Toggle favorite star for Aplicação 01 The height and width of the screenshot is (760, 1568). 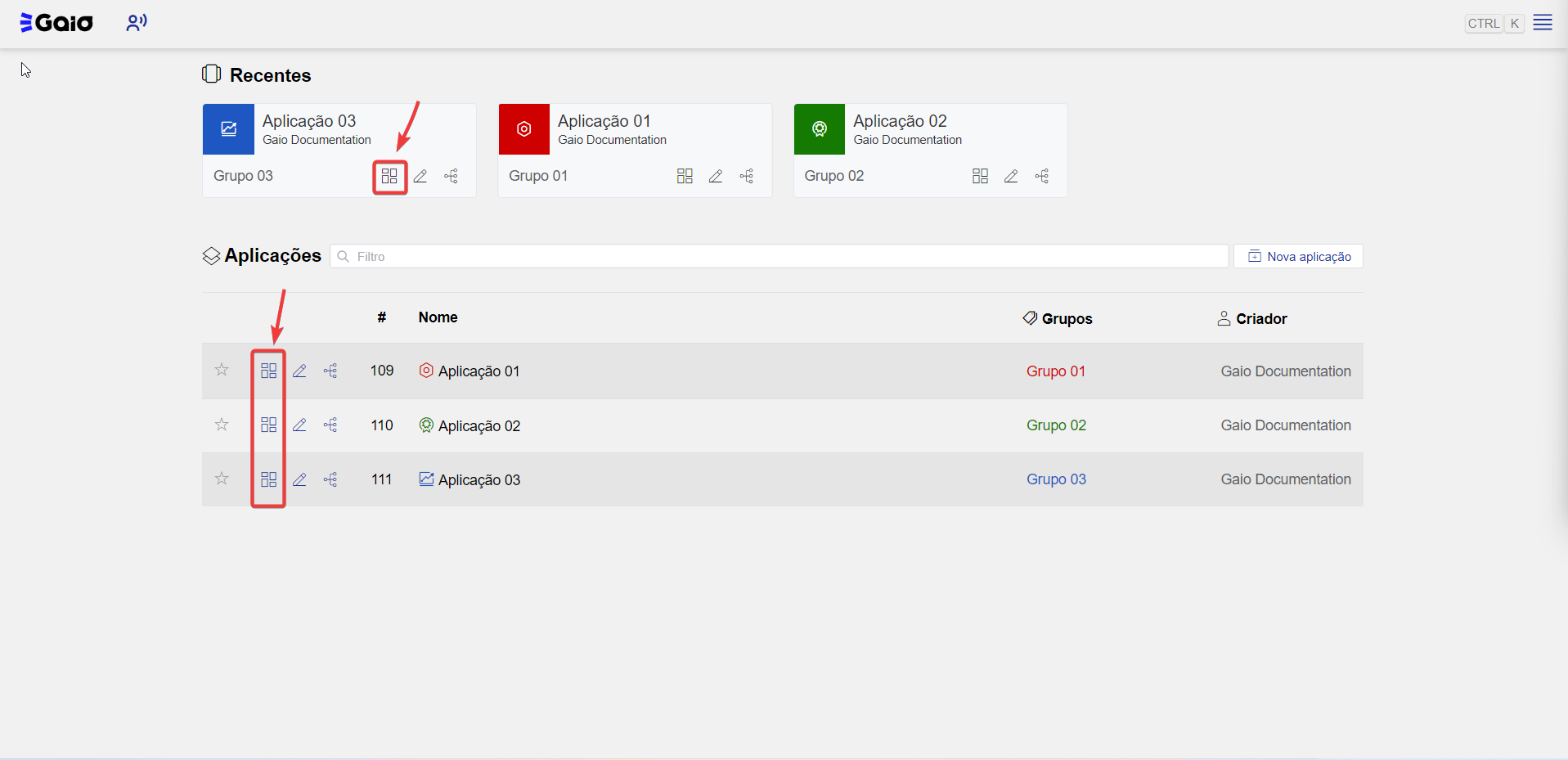point(222,370)
